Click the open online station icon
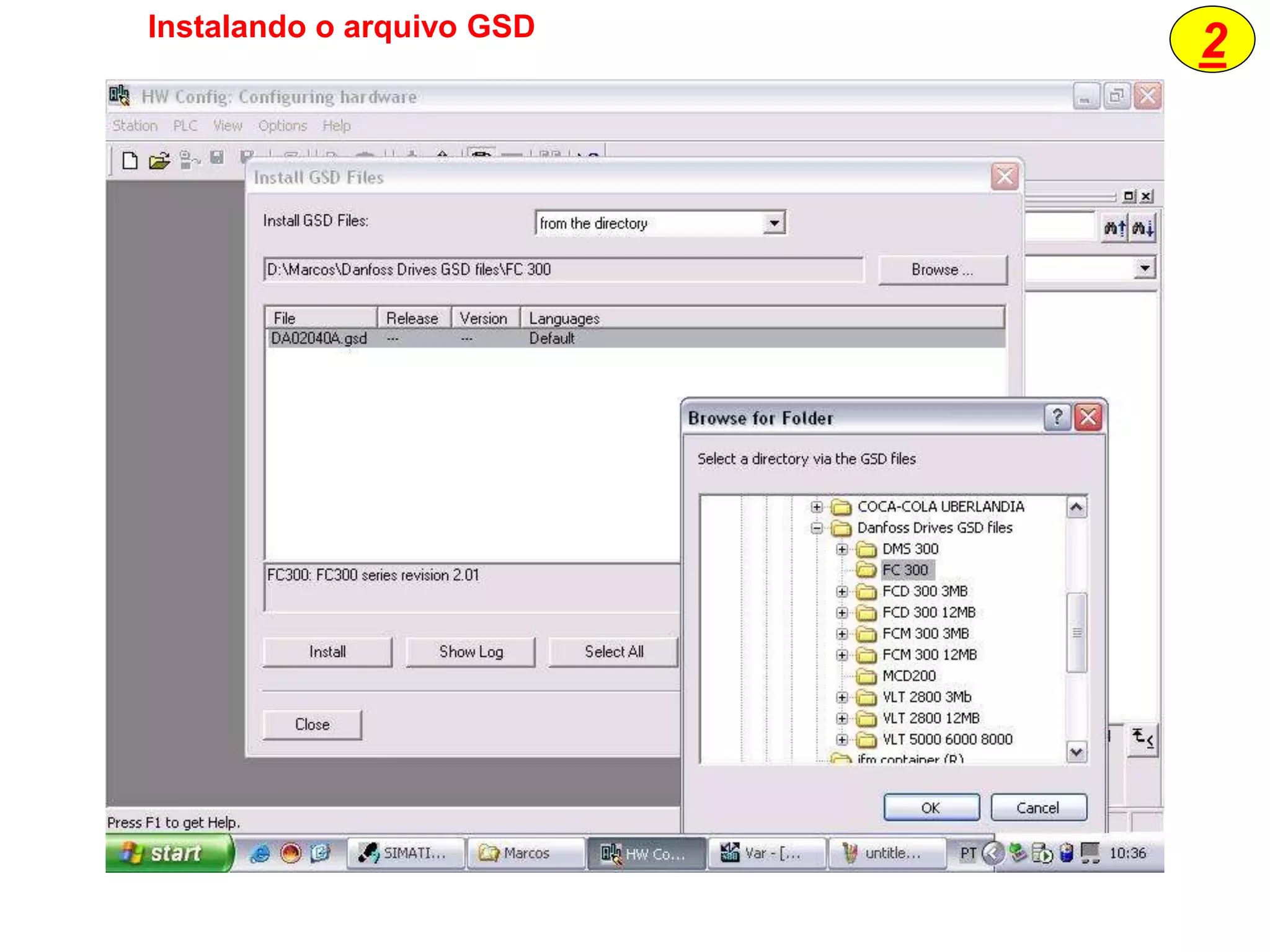1270x952 pixels. pyautogui.click(x=189, y=160)
